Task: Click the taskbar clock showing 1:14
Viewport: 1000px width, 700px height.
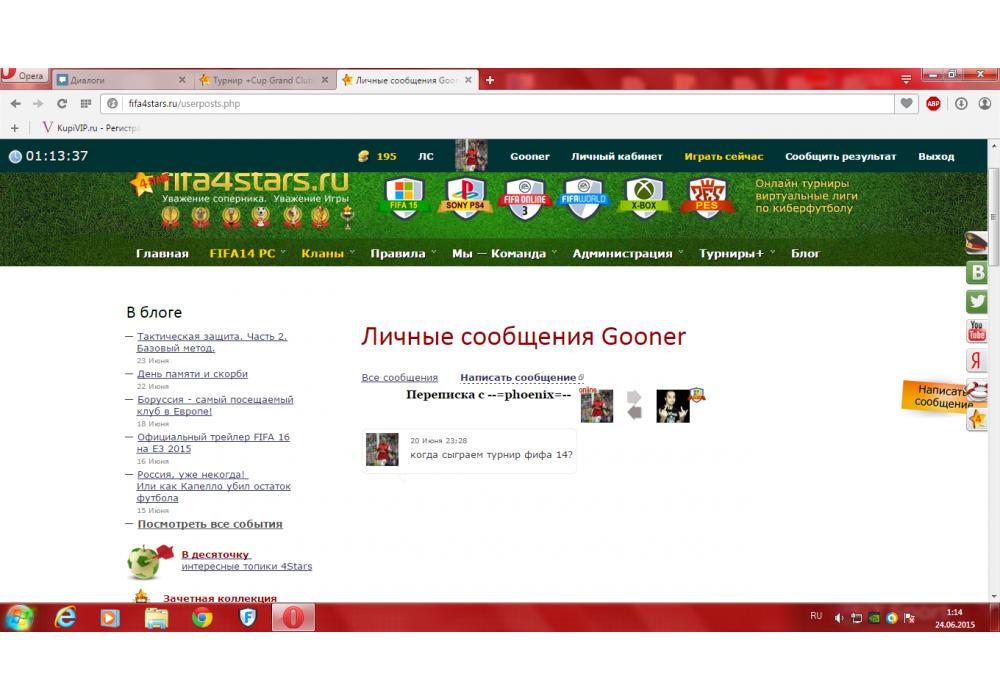Action: pos(955,618)
